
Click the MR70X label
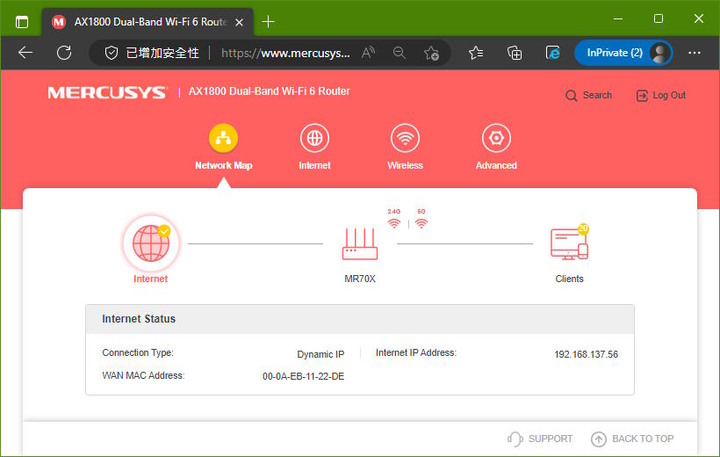pos(360,279)
